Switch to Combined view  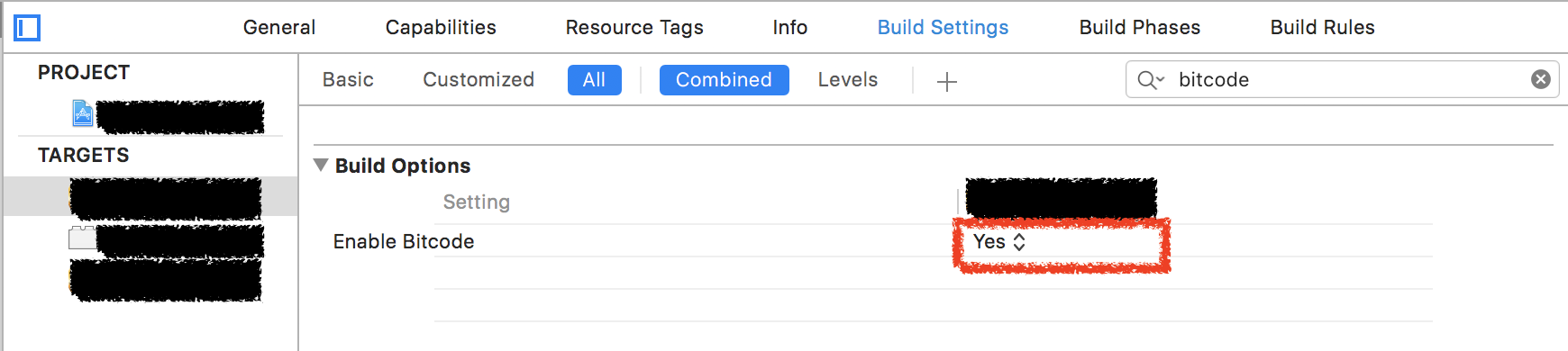724,80
